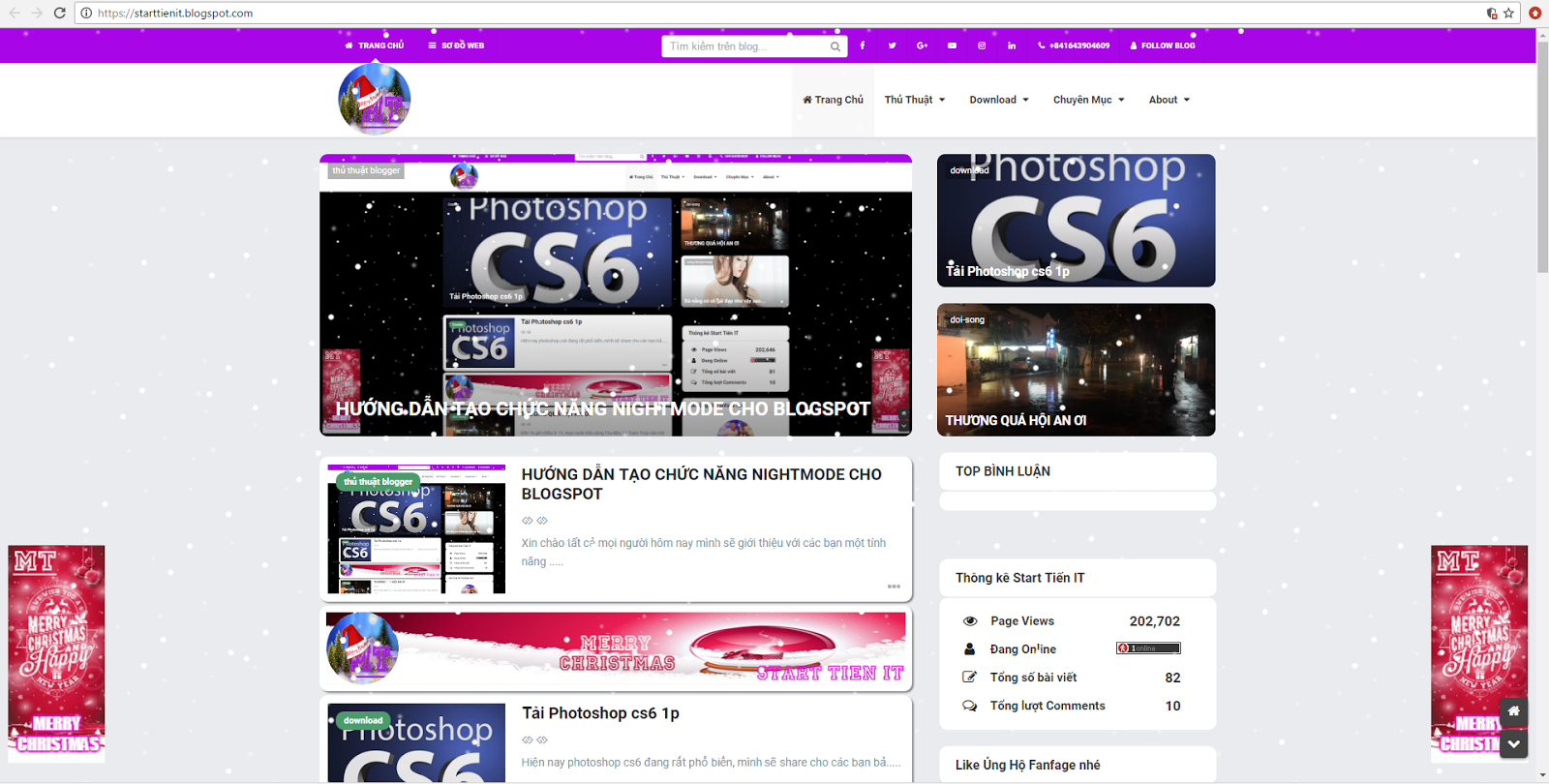Open the Instagram social link
This screenshot has height=784, width=1549.
[x=982, y=45]
